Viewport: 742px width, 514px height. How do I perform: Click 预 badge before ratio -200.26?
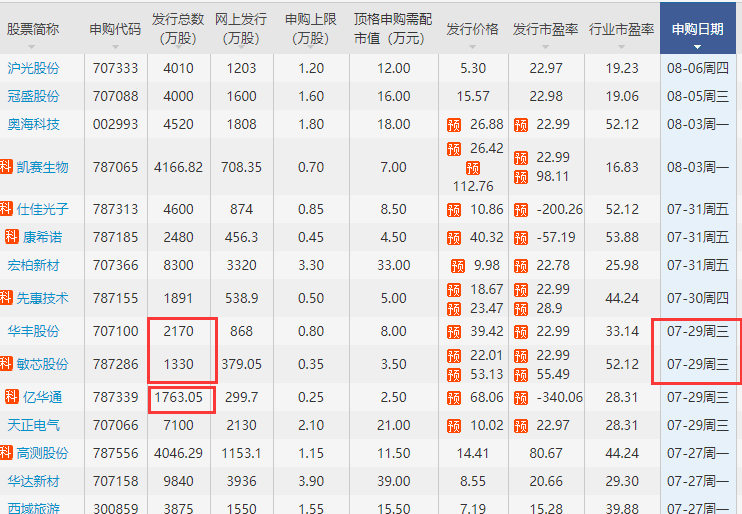521,210
